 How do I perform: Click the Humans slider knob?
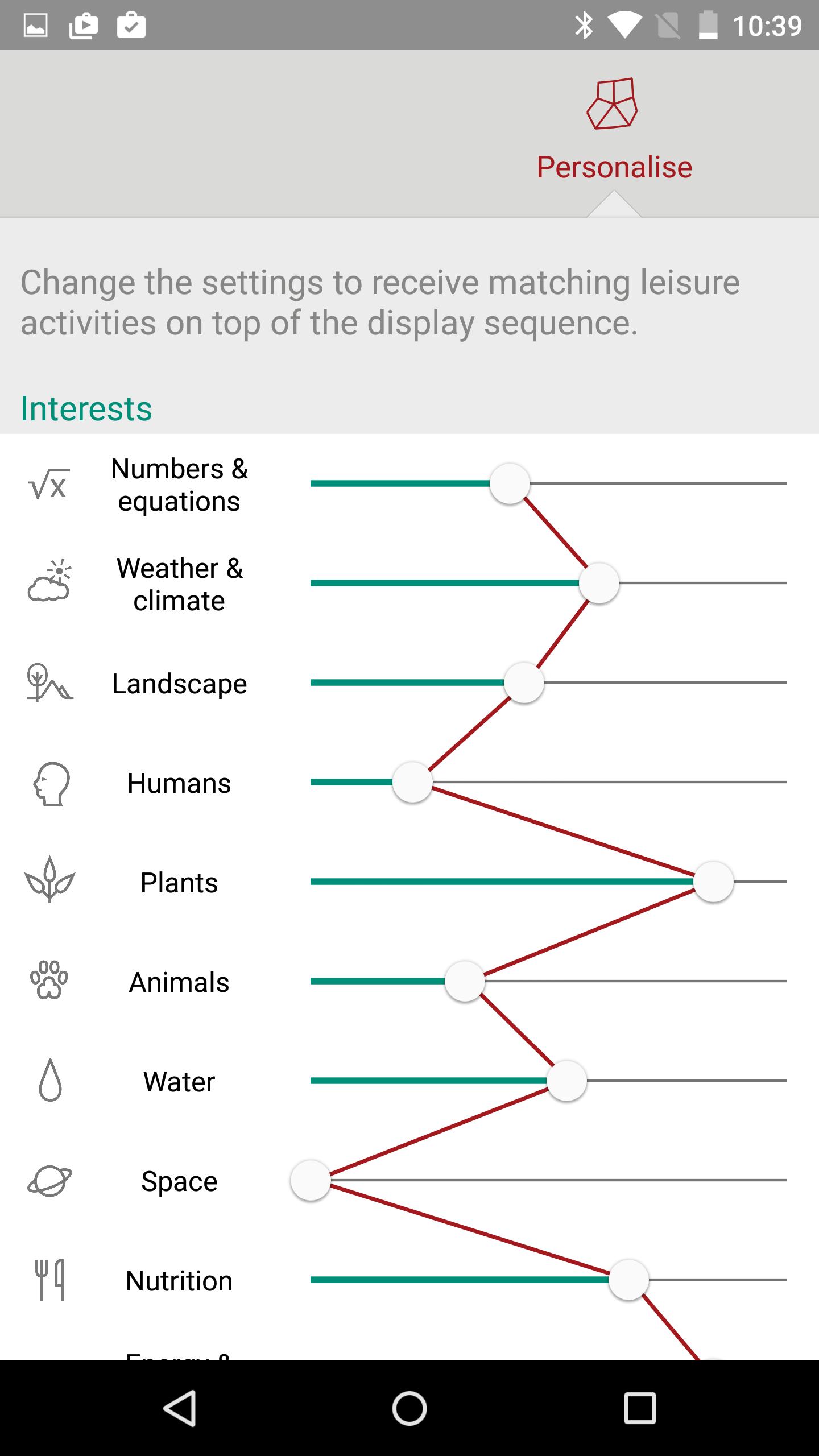pyautogui.click(x=412, y=782)
